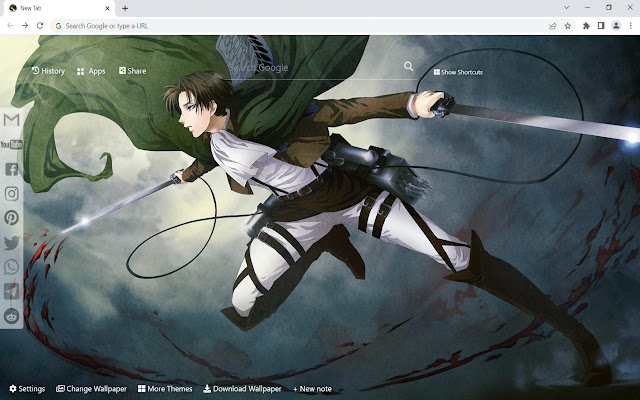Open Settings at the bottom
The width and height of the screenshot is (640, 400).
pyautogui.click(x=27, y=389)
